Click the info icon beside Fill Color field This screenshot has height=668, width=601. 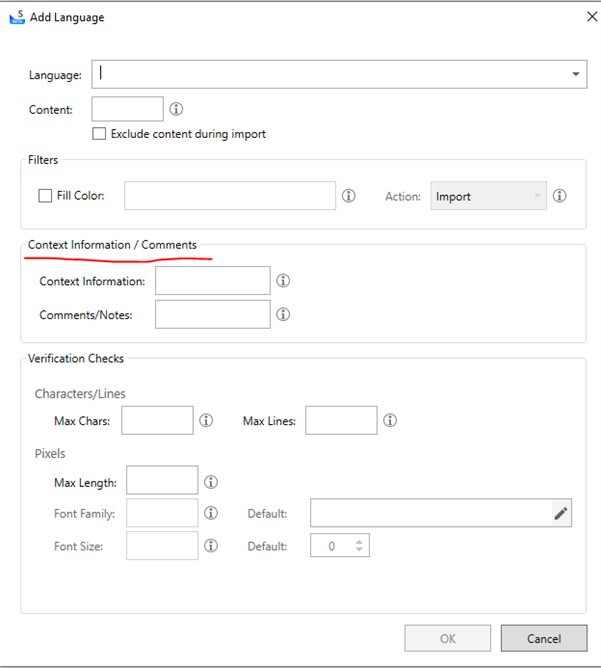[348, 196]
